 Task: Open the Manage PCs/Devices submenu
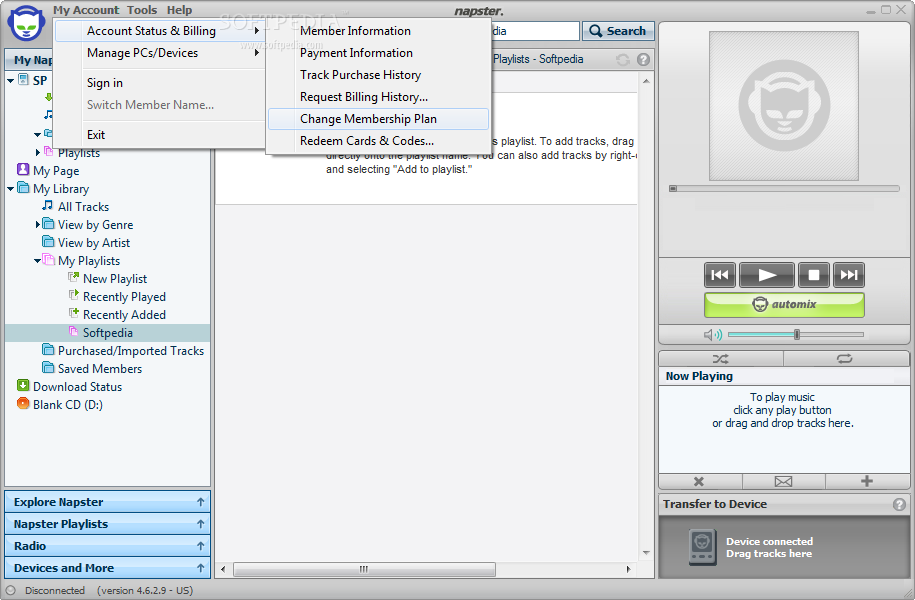point(159,53)
